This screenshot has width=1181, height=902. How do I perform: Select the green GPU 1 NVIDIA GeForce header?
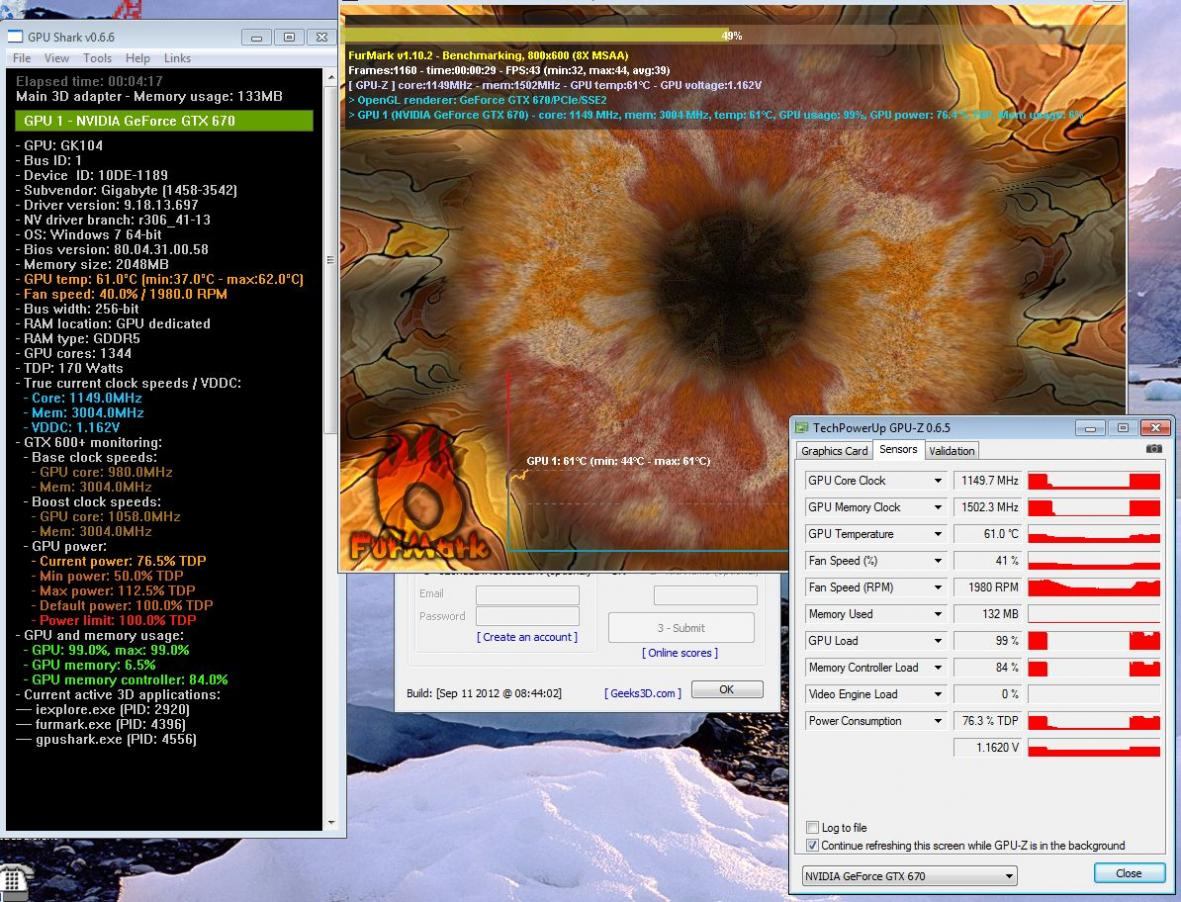click(x=164, y=120)
